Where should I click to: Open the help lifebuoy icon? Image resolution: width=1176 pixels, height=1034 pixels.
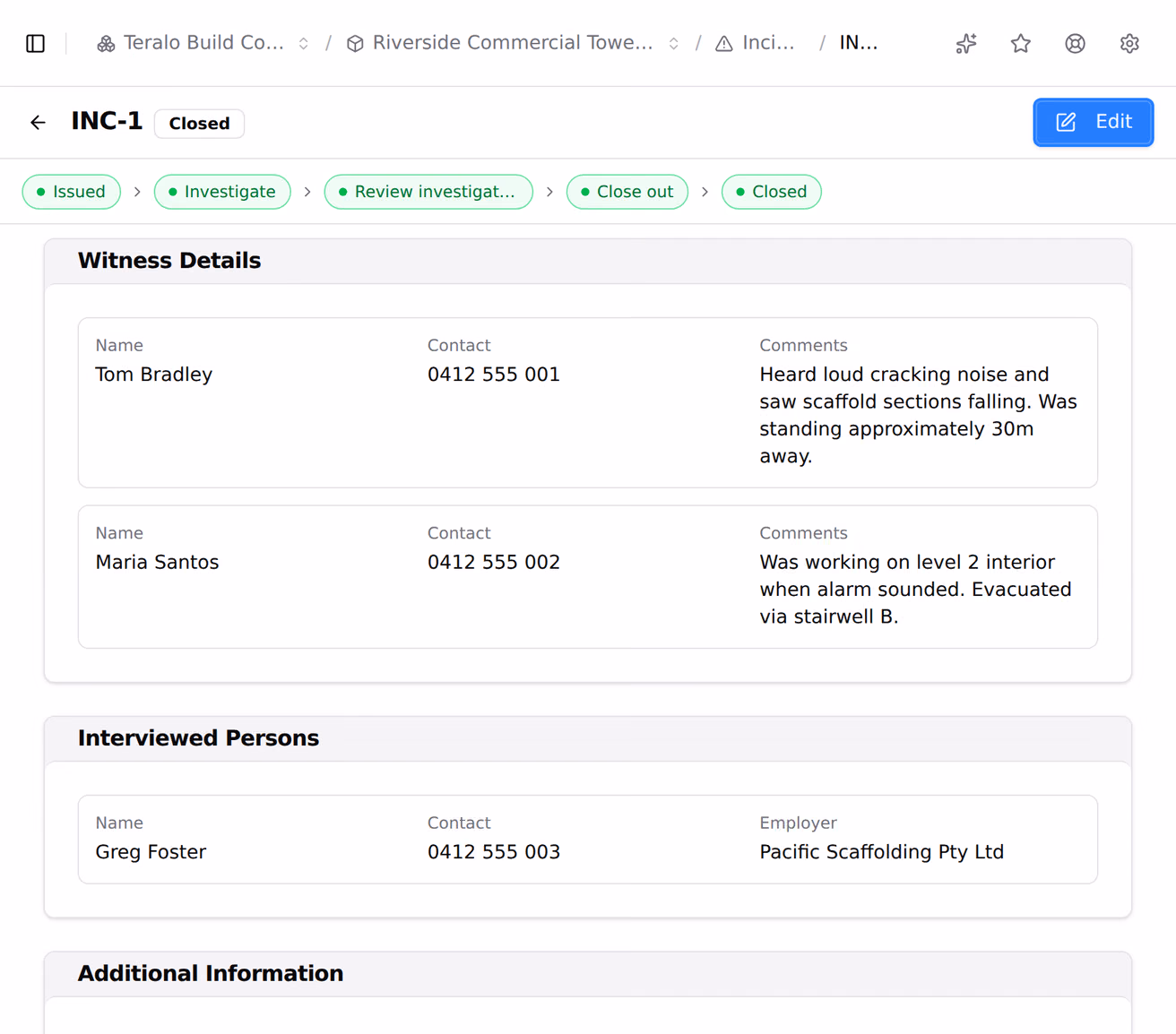coord(1076,43)
